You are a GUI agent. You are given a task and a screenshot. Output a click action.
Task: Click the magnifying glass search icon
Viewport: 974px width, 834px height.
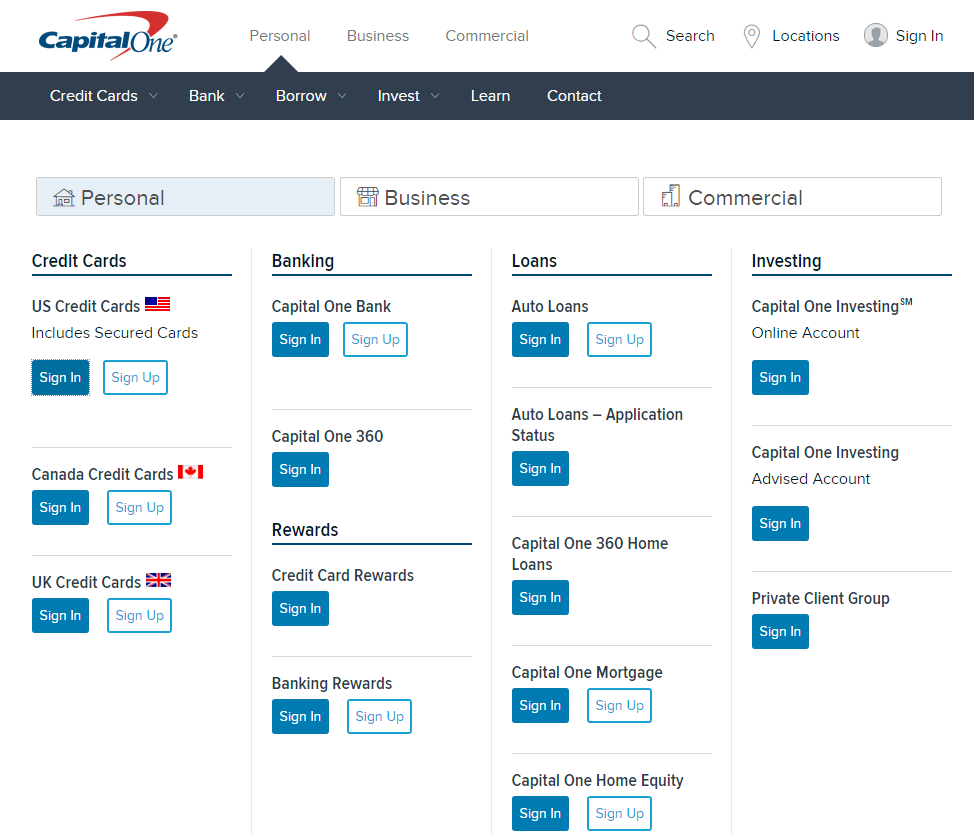click(644, 36)
